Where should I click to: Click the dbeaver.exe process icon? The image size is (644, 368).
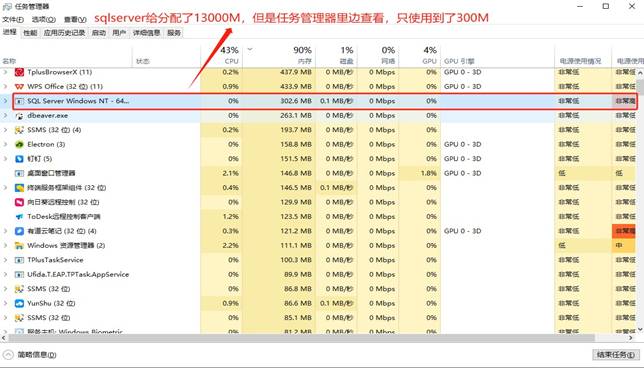click(19, 116)
